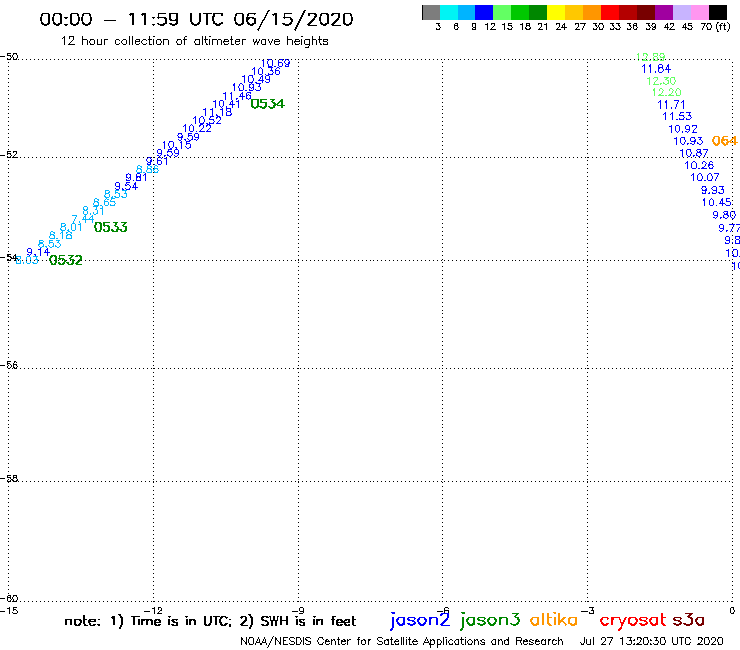740x650 pixels.
Task: Click the 70 (ft) legend scale label
Action: click(x=715, y=27)
